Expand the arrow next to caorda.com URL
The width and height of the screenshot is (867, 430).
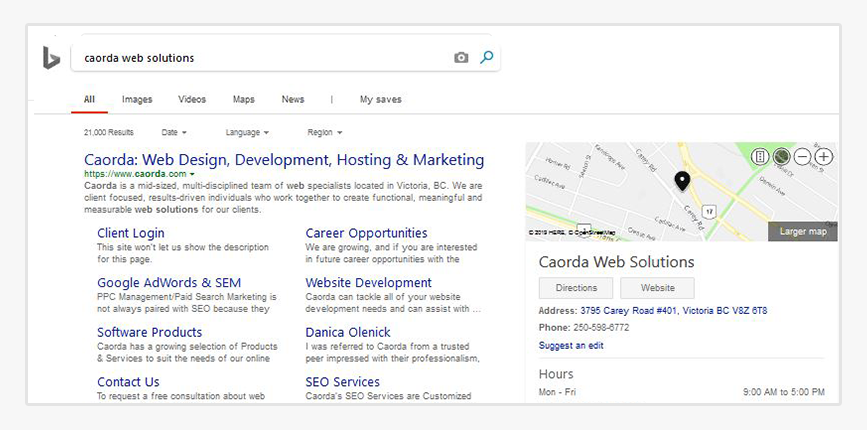[192, 174]
